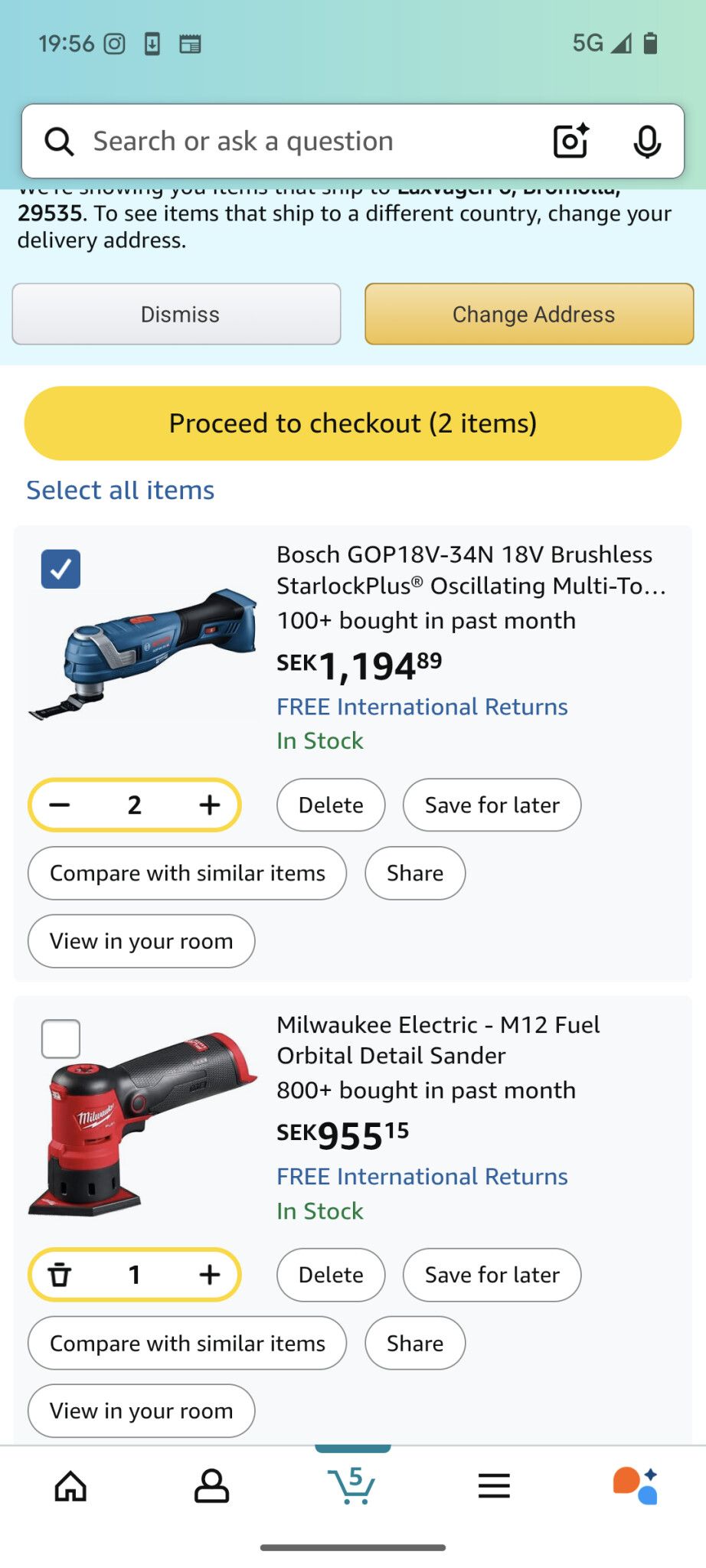Increase Milwaukee sander quantity with plus

(x=209, y=1275)
